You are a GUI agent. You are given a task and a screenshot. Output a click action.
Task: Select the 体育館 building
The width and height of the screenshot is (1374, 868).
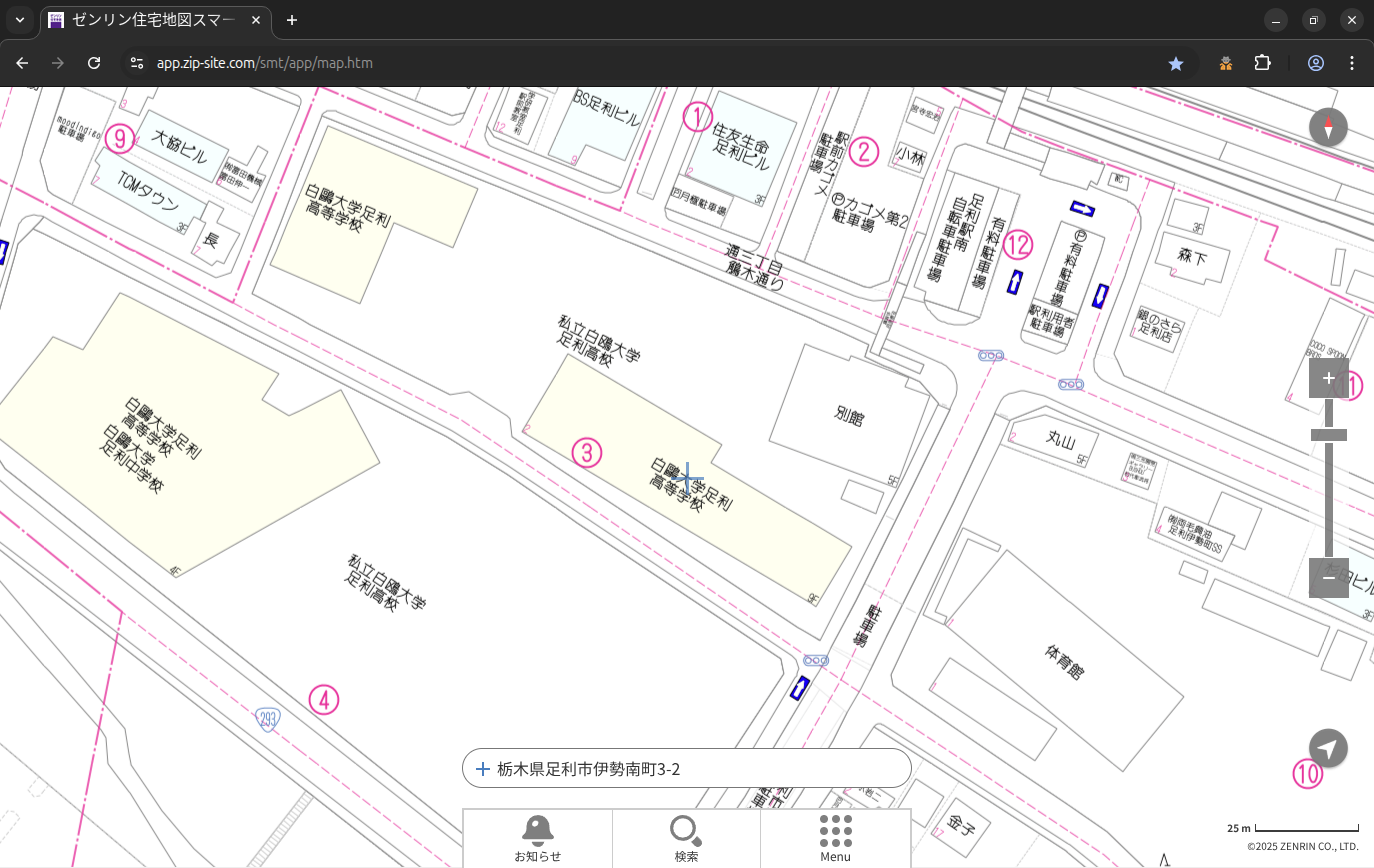[x=1064, y=661]
